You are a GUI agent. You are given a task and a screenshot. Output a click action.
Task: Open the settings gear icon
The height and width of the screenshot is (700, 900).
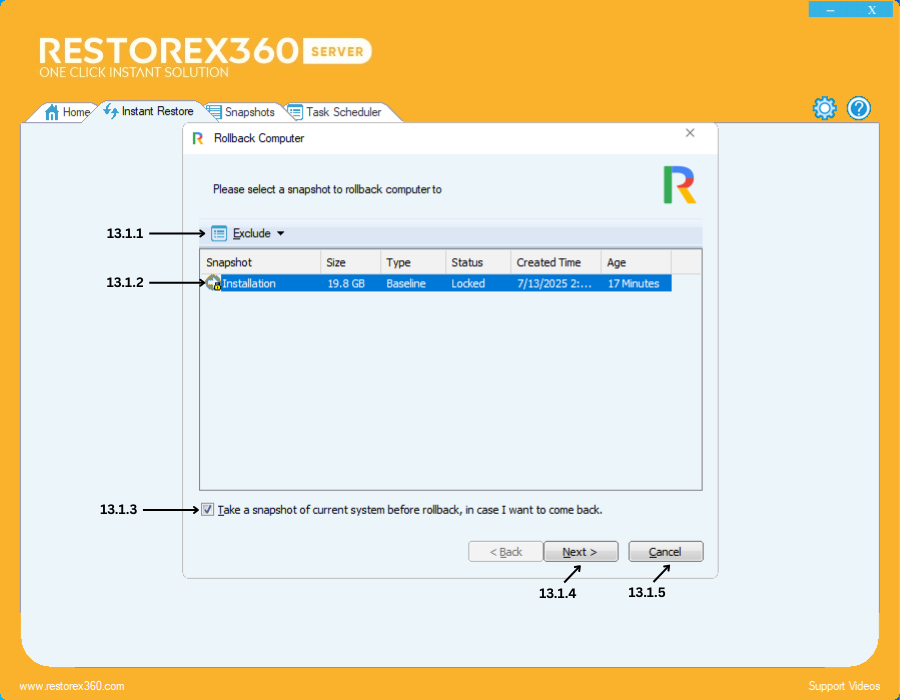click(x=824, y=108)
